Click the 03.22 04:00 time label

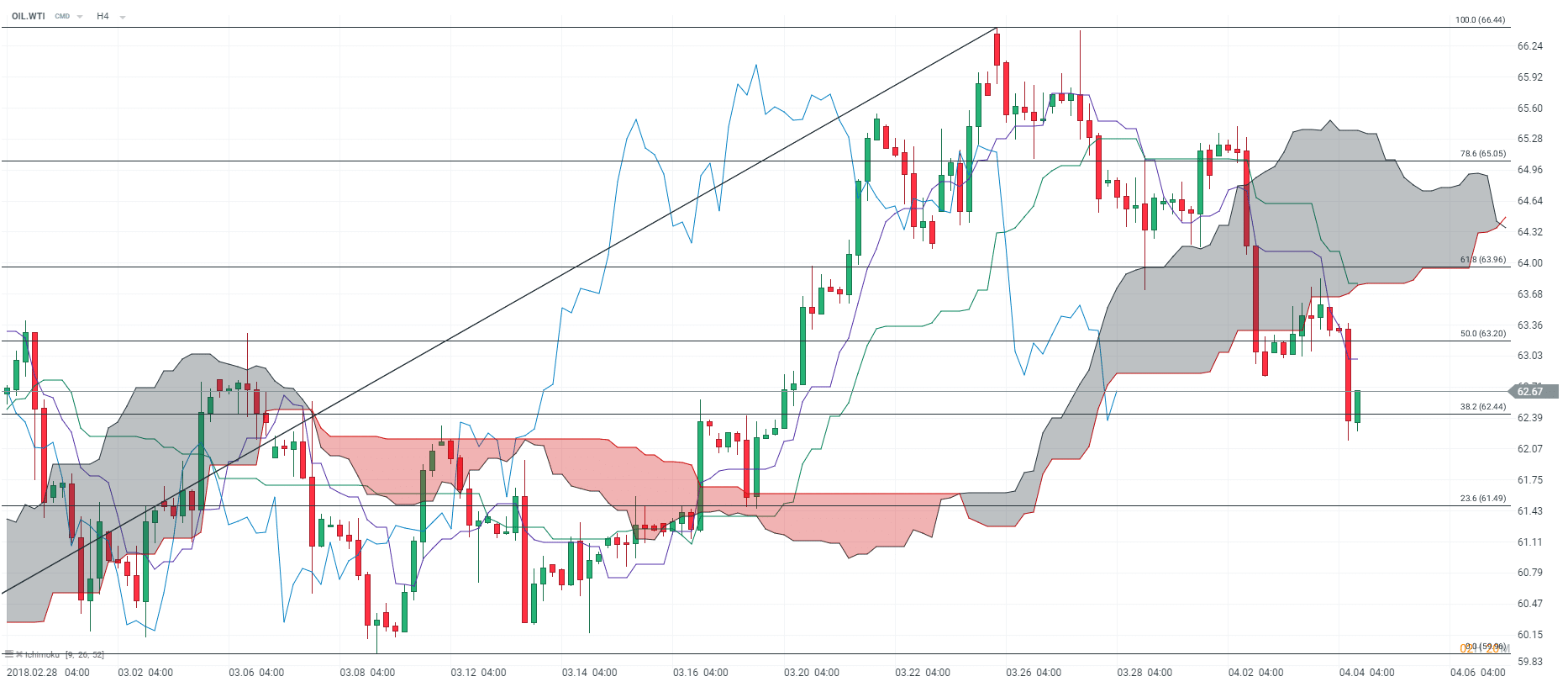coord(923,673)
